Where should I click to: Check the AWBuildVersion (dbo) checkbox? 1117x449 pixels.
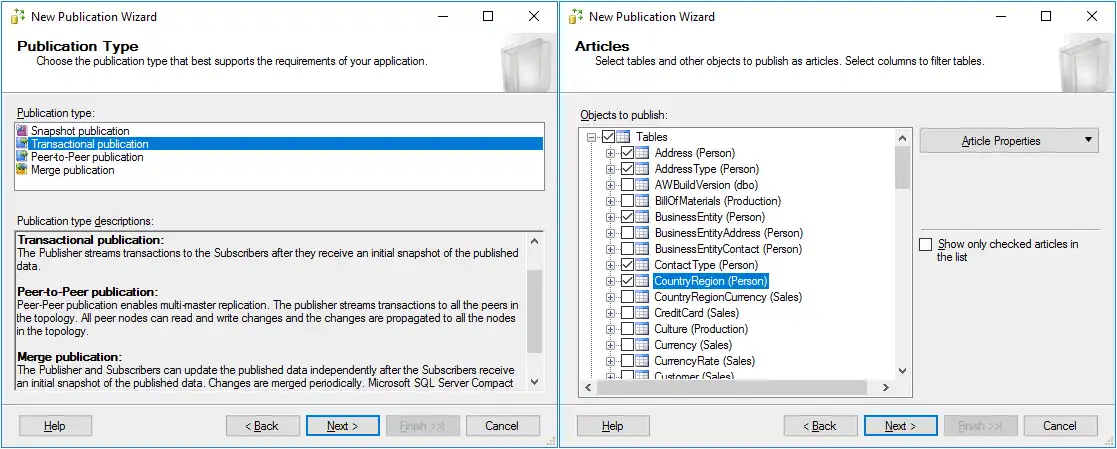[x=627, y=185]
